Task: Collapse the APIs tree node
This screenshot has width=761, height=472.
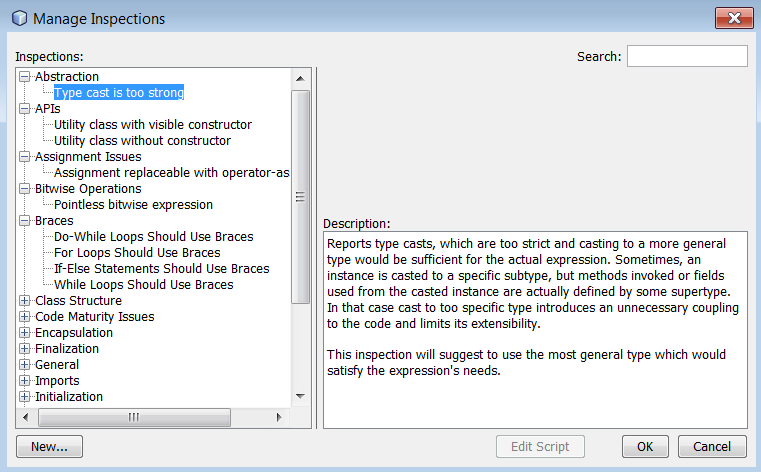Action: (x=25, y=109)
